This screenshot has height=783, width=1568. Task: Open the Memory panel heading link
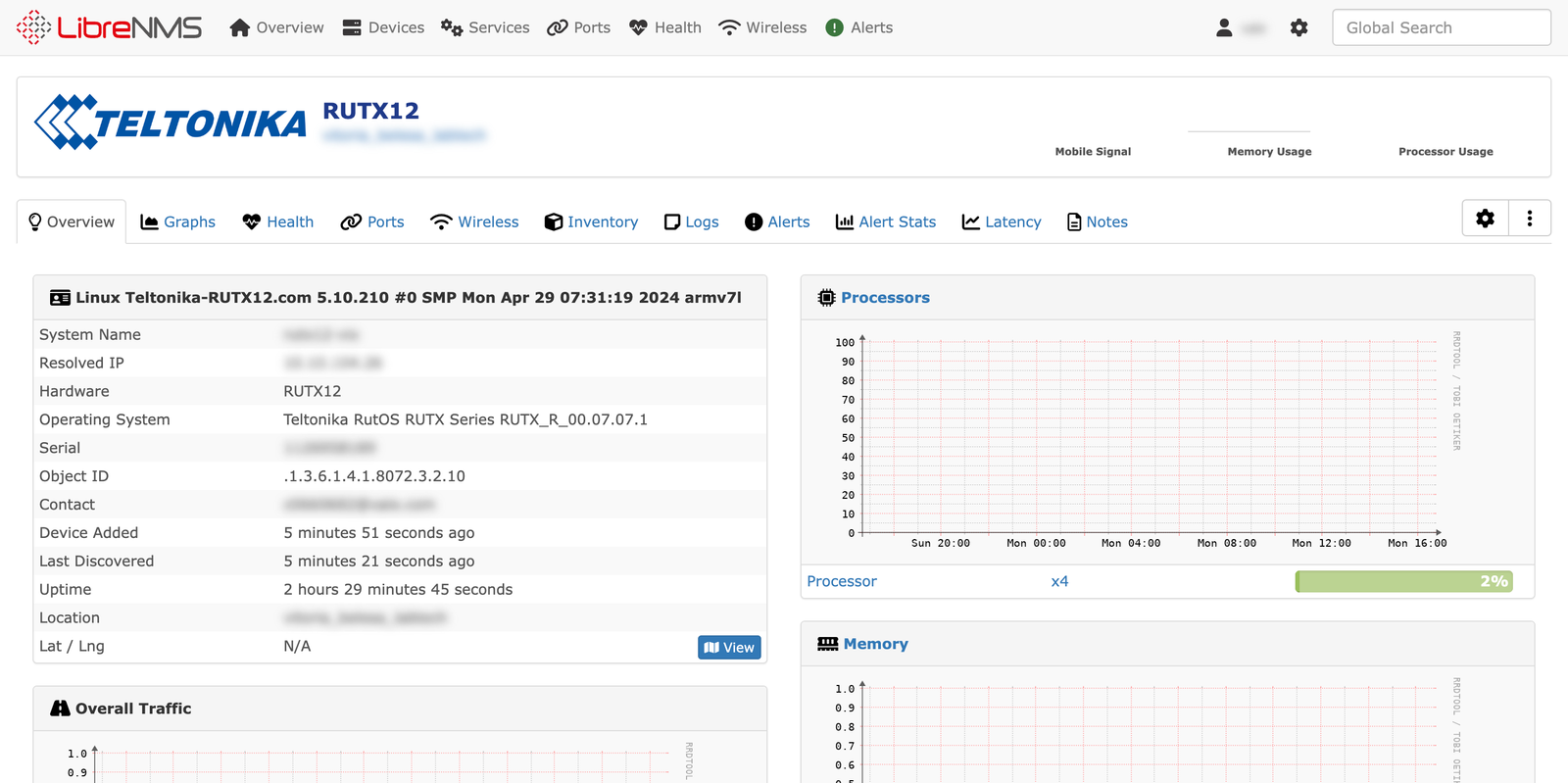click(x=875, y=644)
